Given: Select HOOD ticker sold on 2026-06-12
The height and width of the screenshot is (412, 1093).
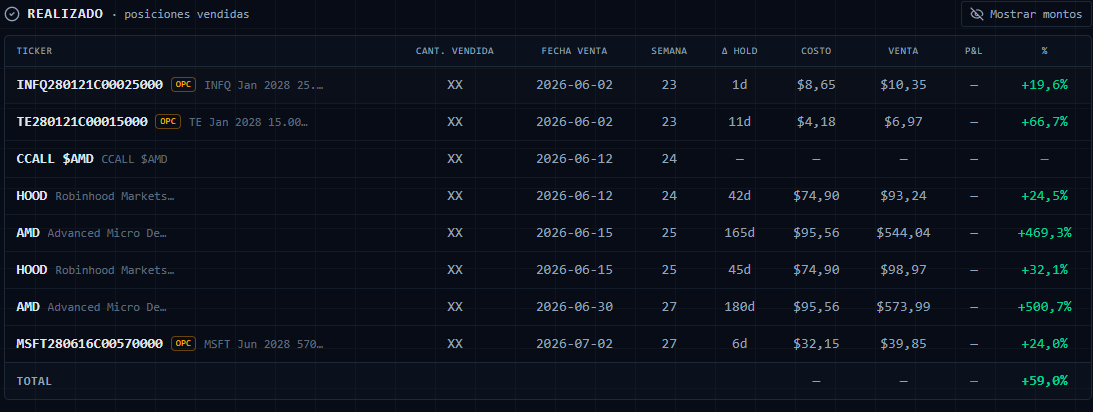Looking at the screenshot, I should [31, 196].
